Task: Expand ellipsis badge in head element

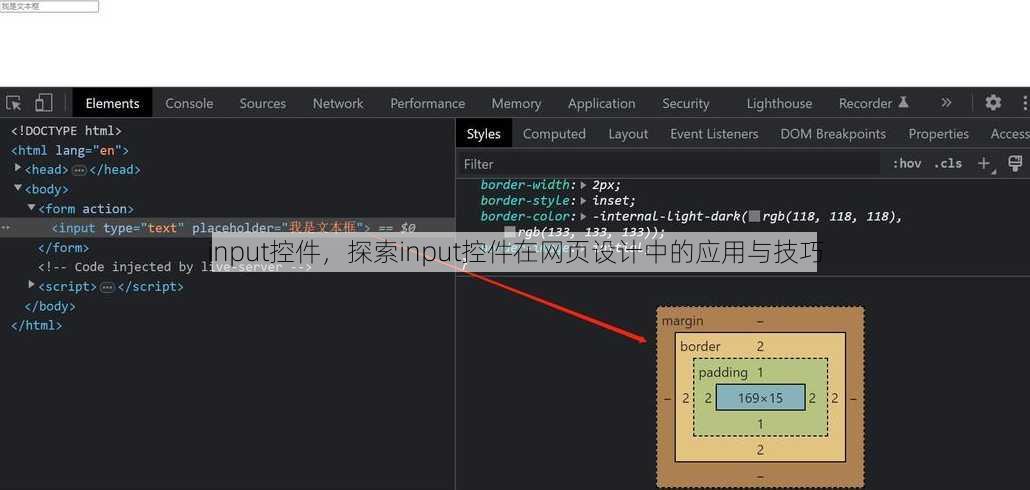Action: click(x=79, y=170)
